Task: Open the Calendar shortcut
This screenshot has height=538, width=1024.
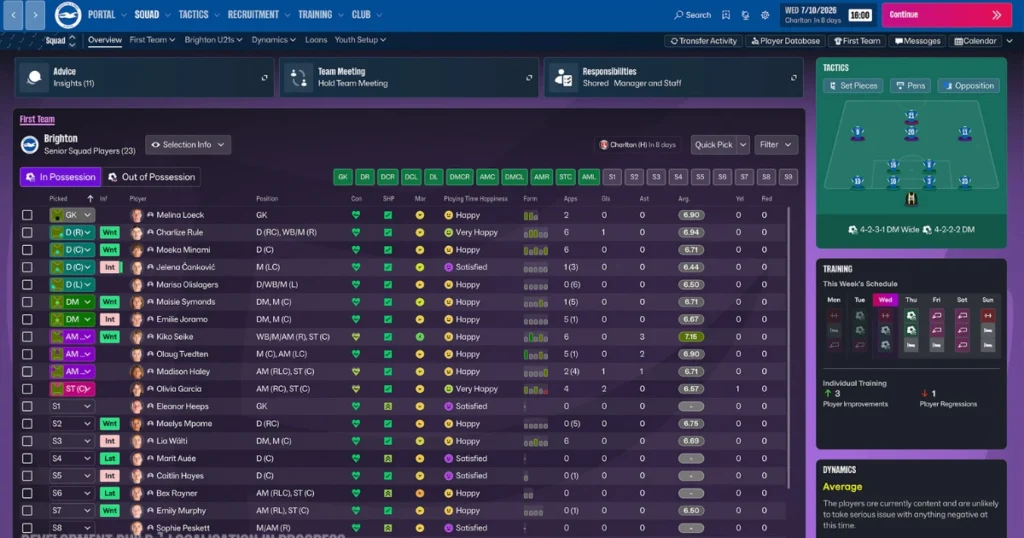Action: point(975,40)
